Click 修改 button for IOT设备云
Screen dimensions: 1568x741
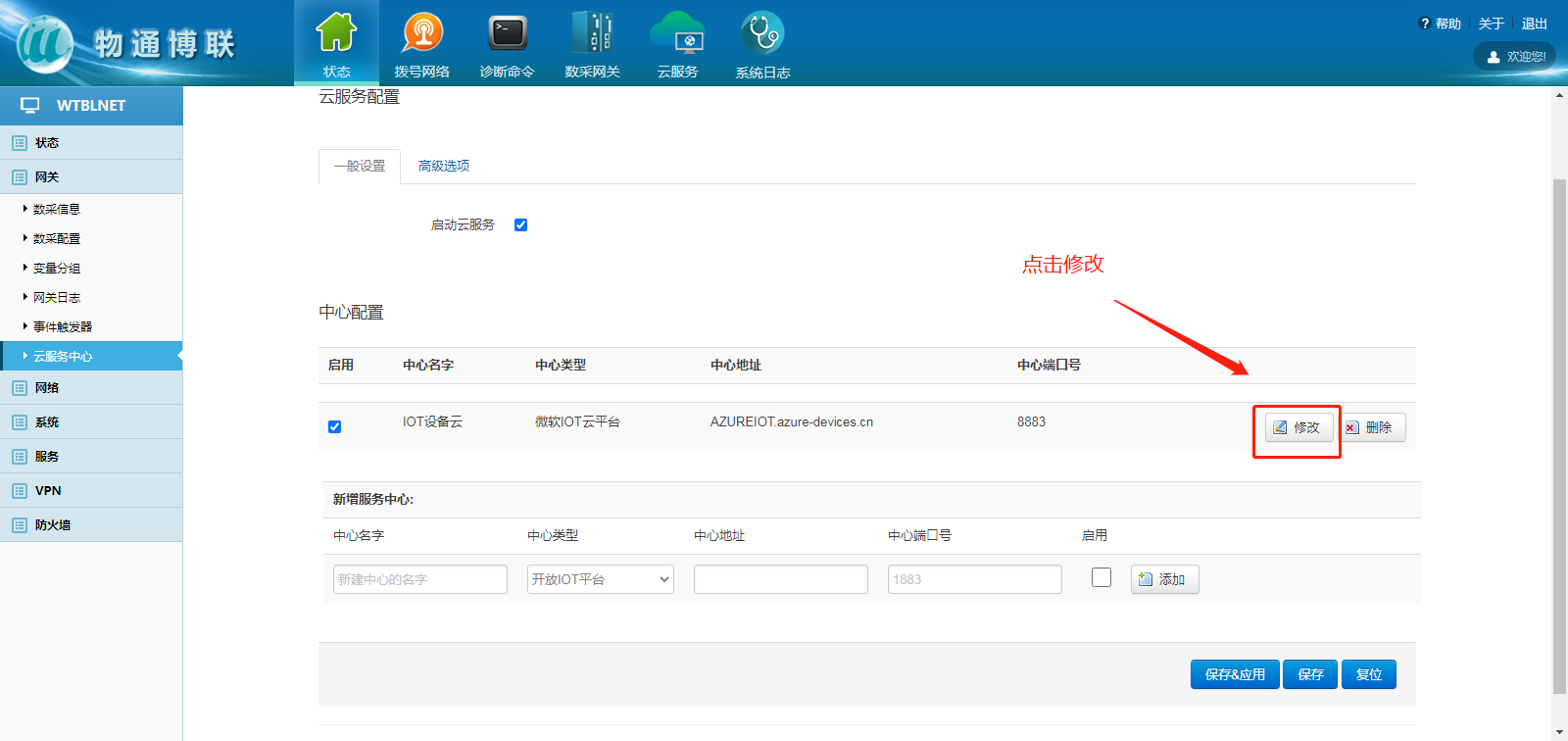pos(1298,427)
